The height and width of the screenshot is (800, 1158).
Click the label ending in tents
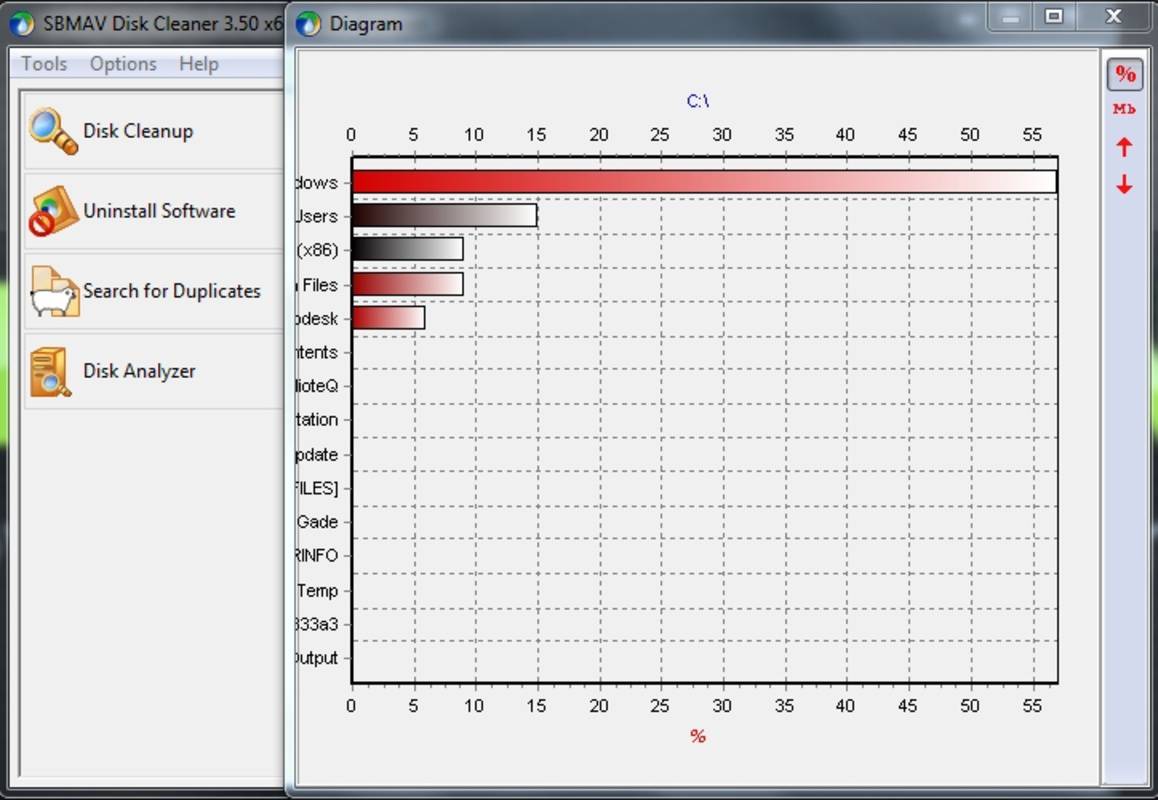pos(316,352)
